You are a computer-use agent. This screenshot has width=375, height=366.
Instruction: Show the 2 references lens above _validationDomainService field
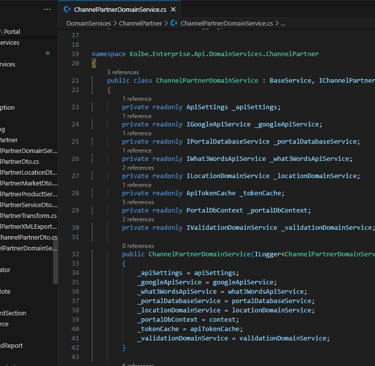(x=138, y=219)
